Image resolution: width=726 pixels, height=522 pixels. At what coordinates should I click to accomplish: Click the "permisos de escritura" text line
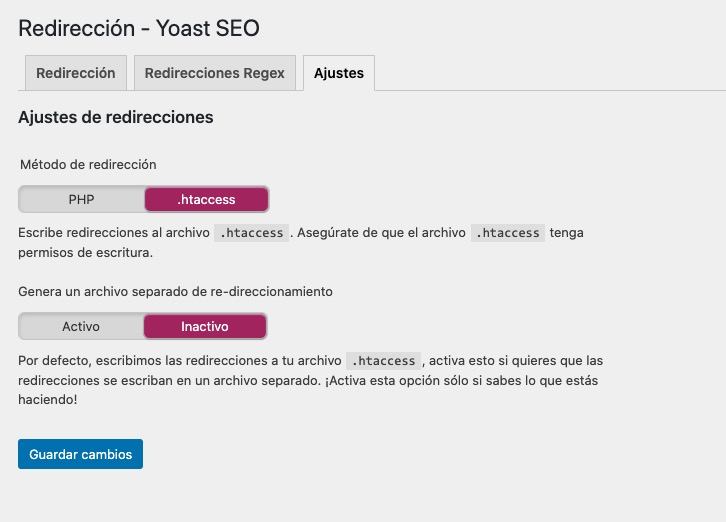(85, 253)
